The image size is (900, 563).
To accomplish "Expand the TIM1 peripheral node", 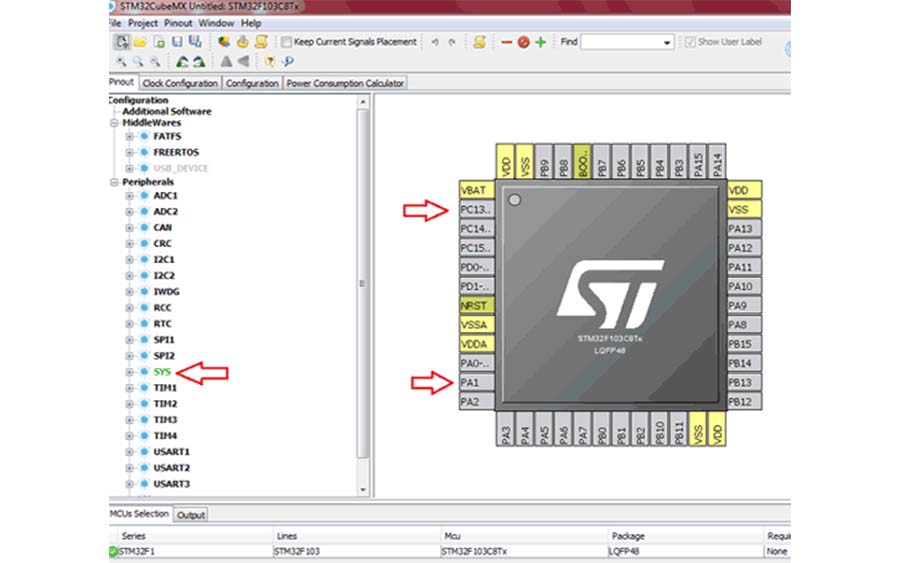I will pos(129,388).
